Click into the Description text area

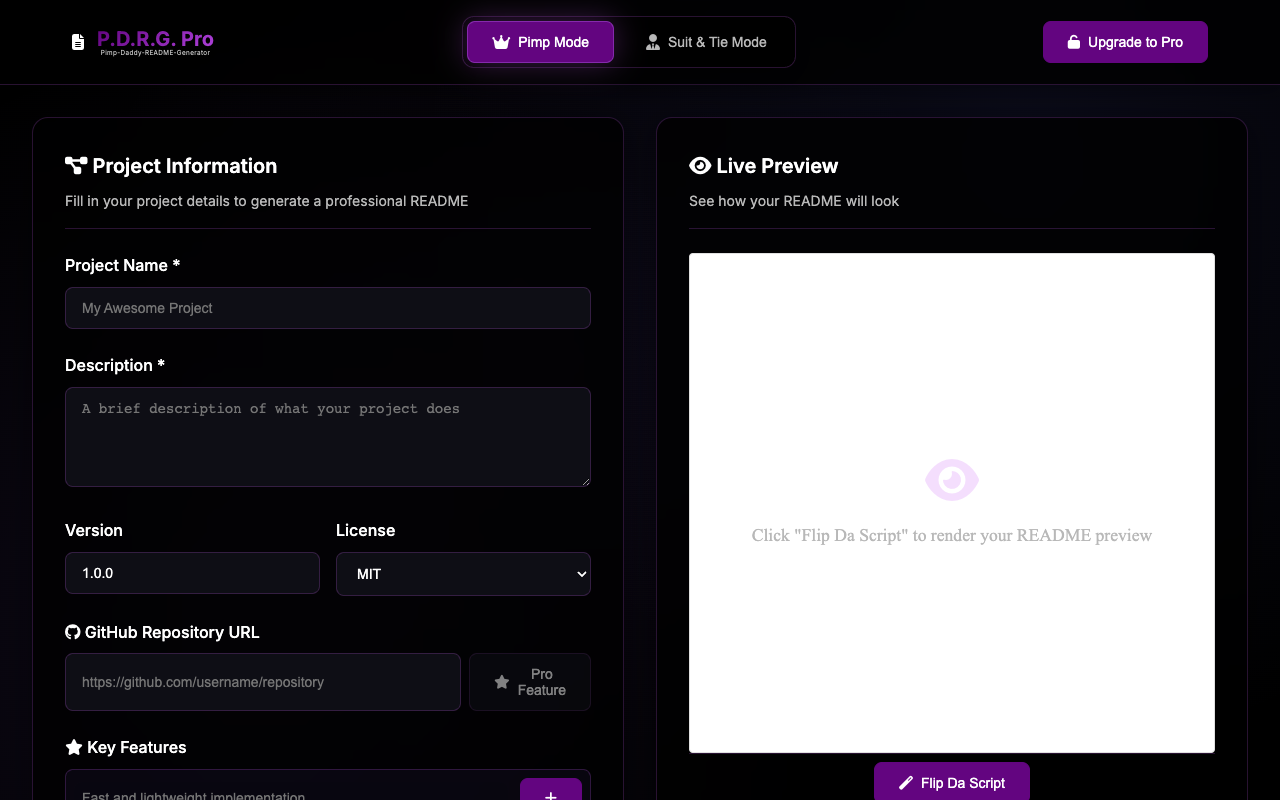(328, 437)
